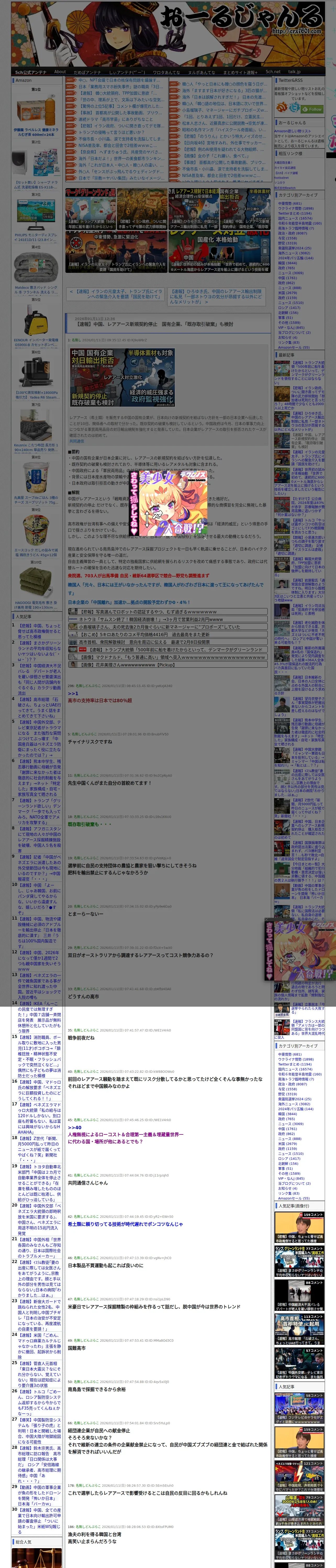Open the 中東情勢 (681) category link
336x1568 pixels.
pyautogui.click(x=290, y=203)
